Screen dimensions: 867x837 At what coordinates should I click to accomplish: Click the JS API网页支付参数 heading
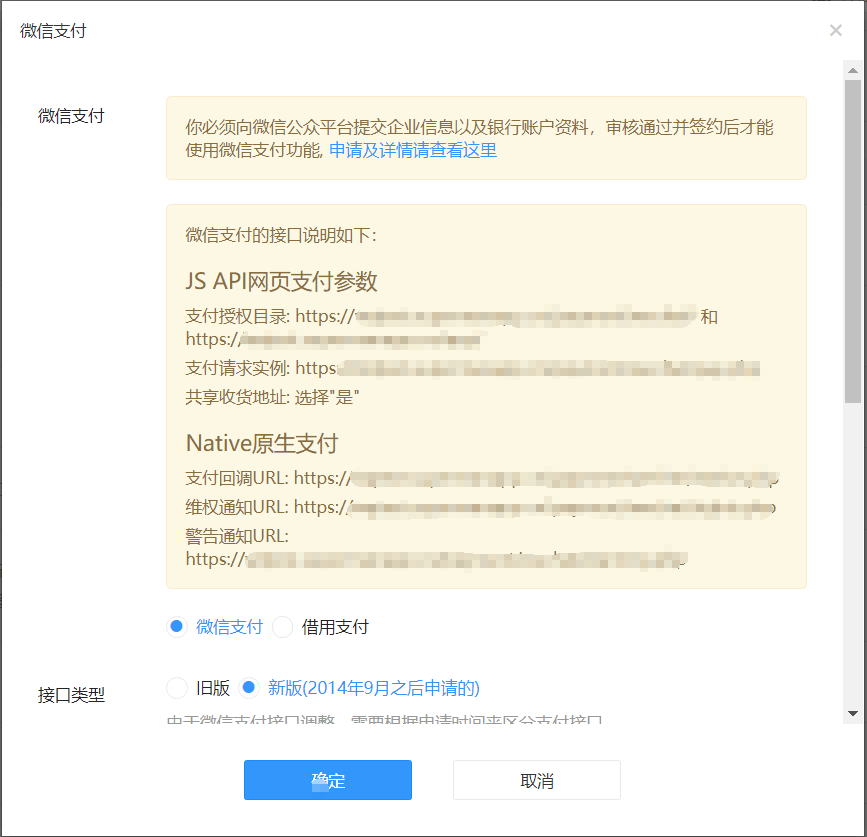(281, 281)
